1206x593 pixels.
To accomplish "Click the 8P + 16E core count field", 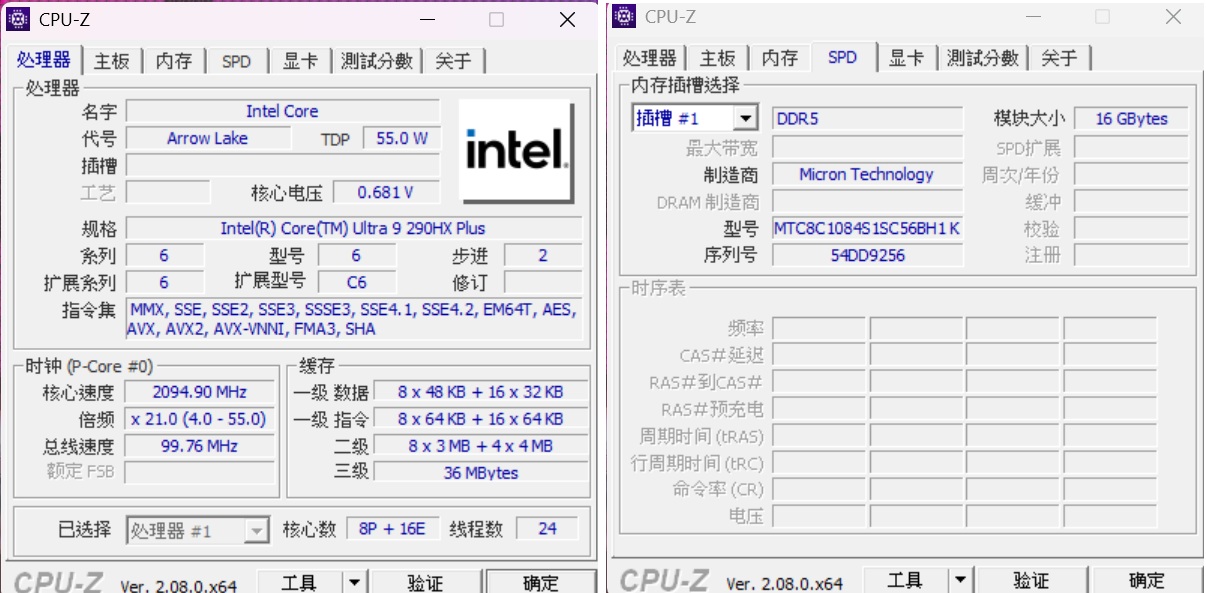I will click(392, 529).
